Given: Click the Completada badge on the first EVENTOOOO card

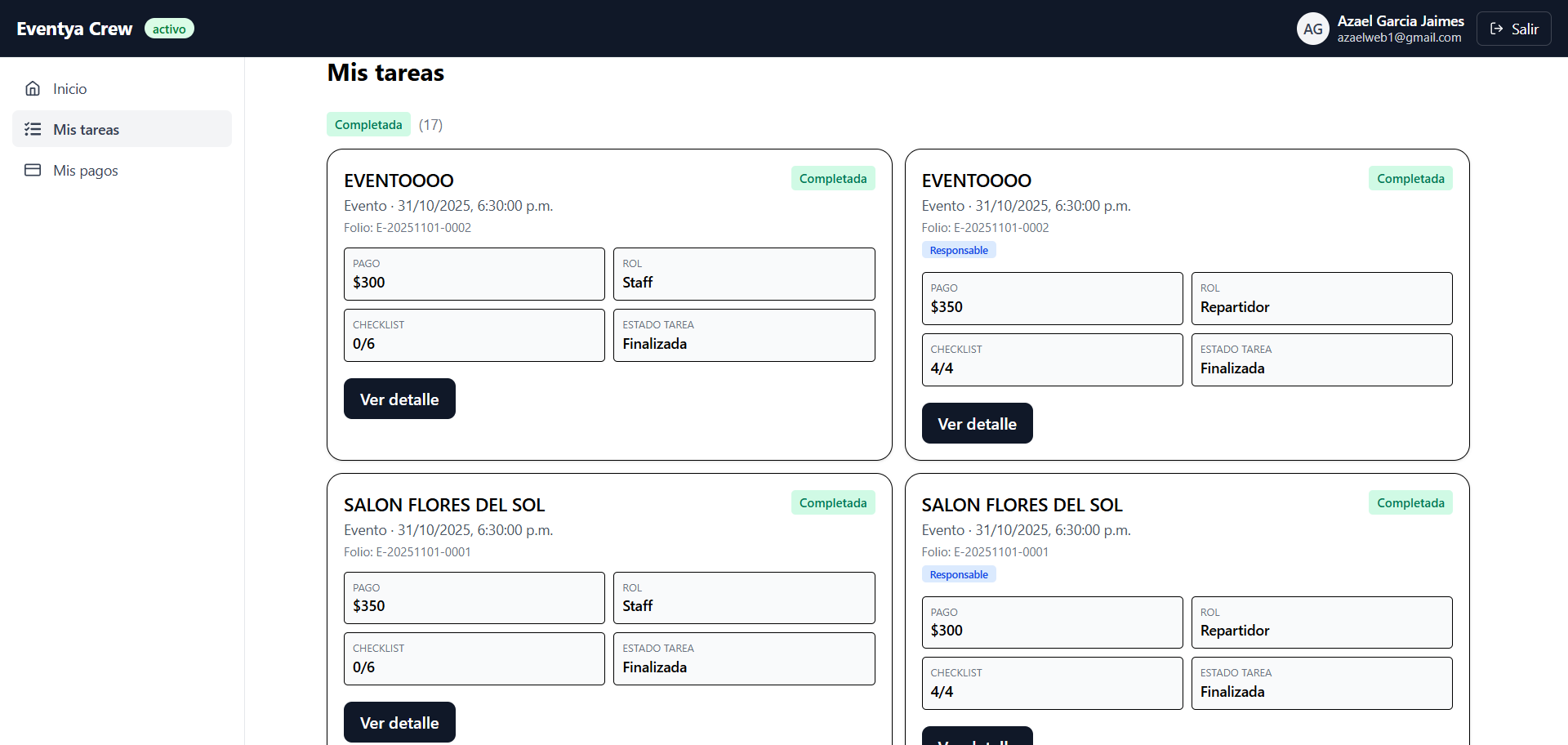Looking at the screenshot, I should (x=833, y=178).
